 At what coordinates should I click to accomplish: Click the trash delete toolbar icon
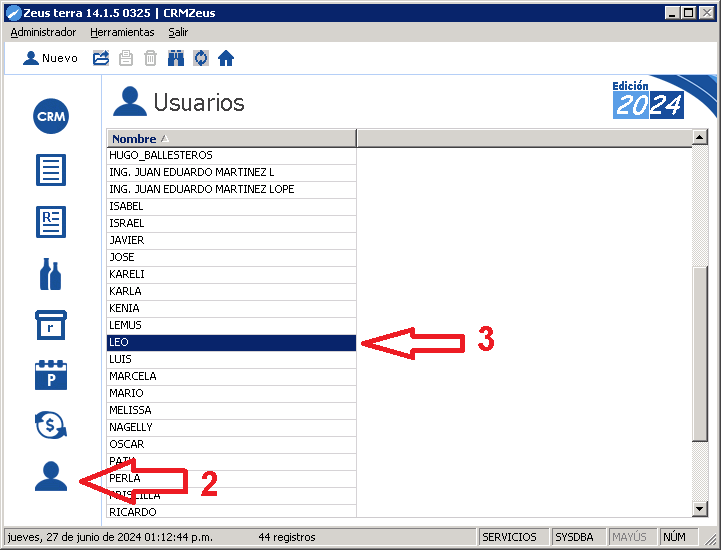pos(150,58)
